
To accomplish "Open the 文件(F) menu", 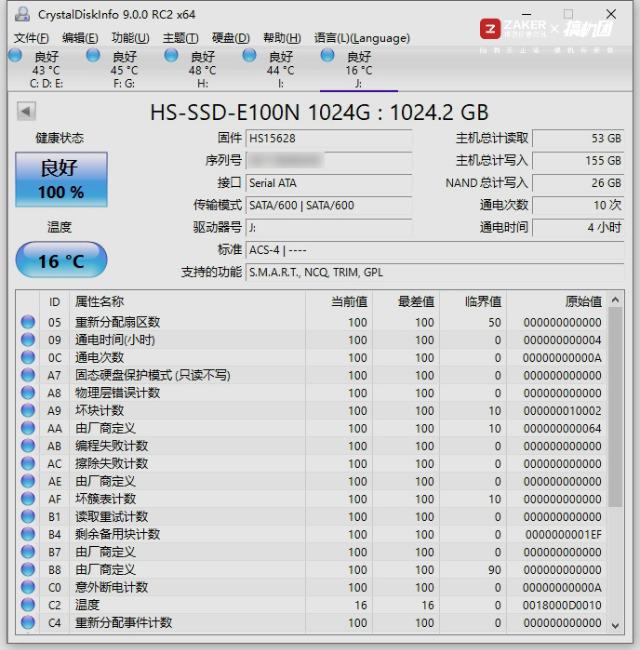I will 32,38.
